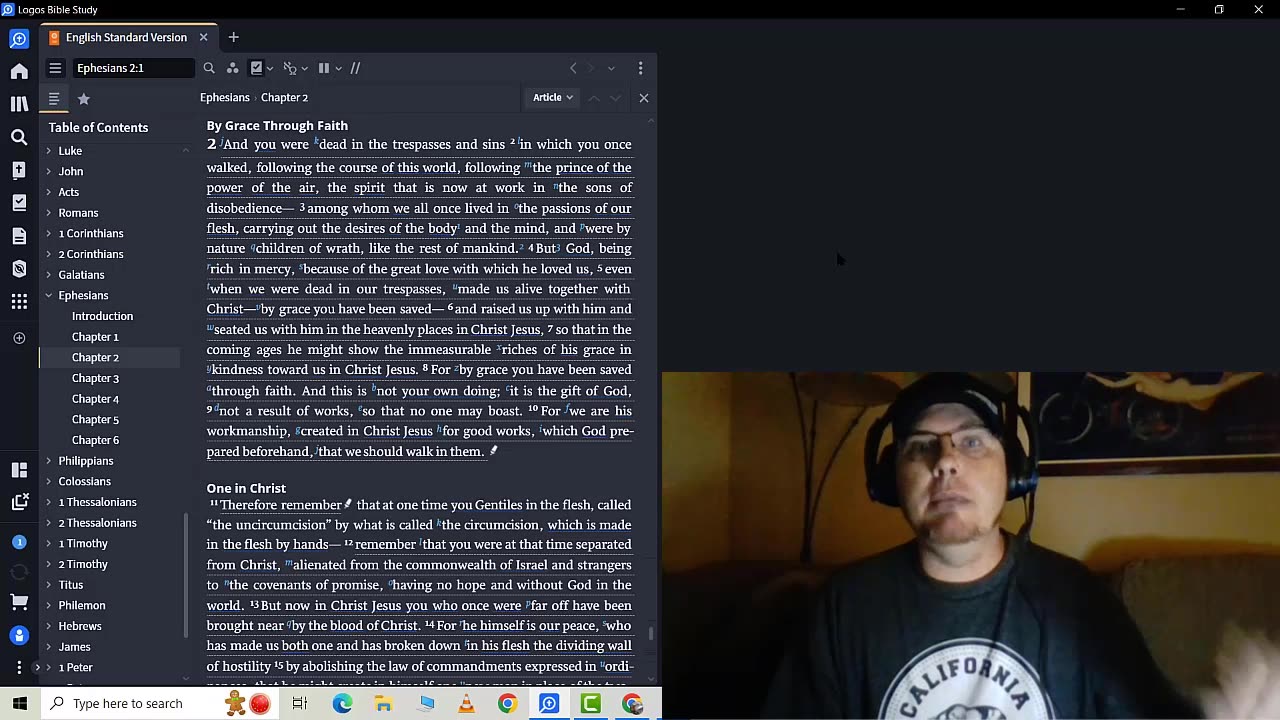Screen dimensions: 1280x720
Task: Click the Ephesians 2:1 reference box
Action: point(133,68)
